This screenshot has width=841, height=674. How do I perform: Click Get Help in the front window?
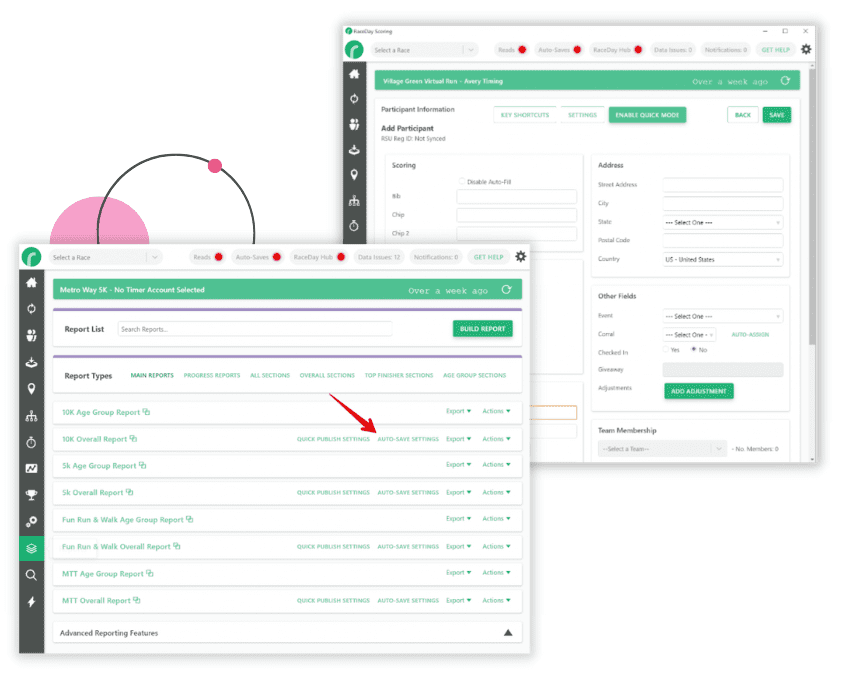489,257
